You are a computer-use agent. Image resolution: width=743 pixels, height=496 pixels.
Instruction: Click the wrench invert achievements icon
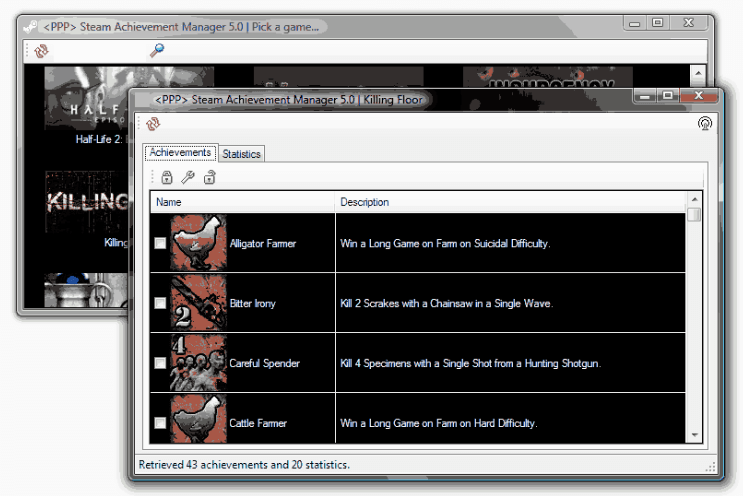(188, 178)
